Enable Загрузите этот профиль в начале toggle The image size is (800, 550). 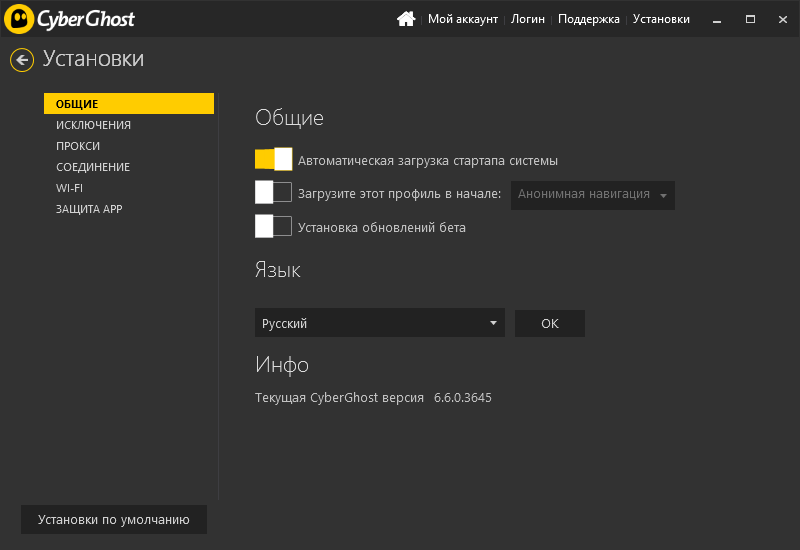pyautogui.click(x=273, y=192)
